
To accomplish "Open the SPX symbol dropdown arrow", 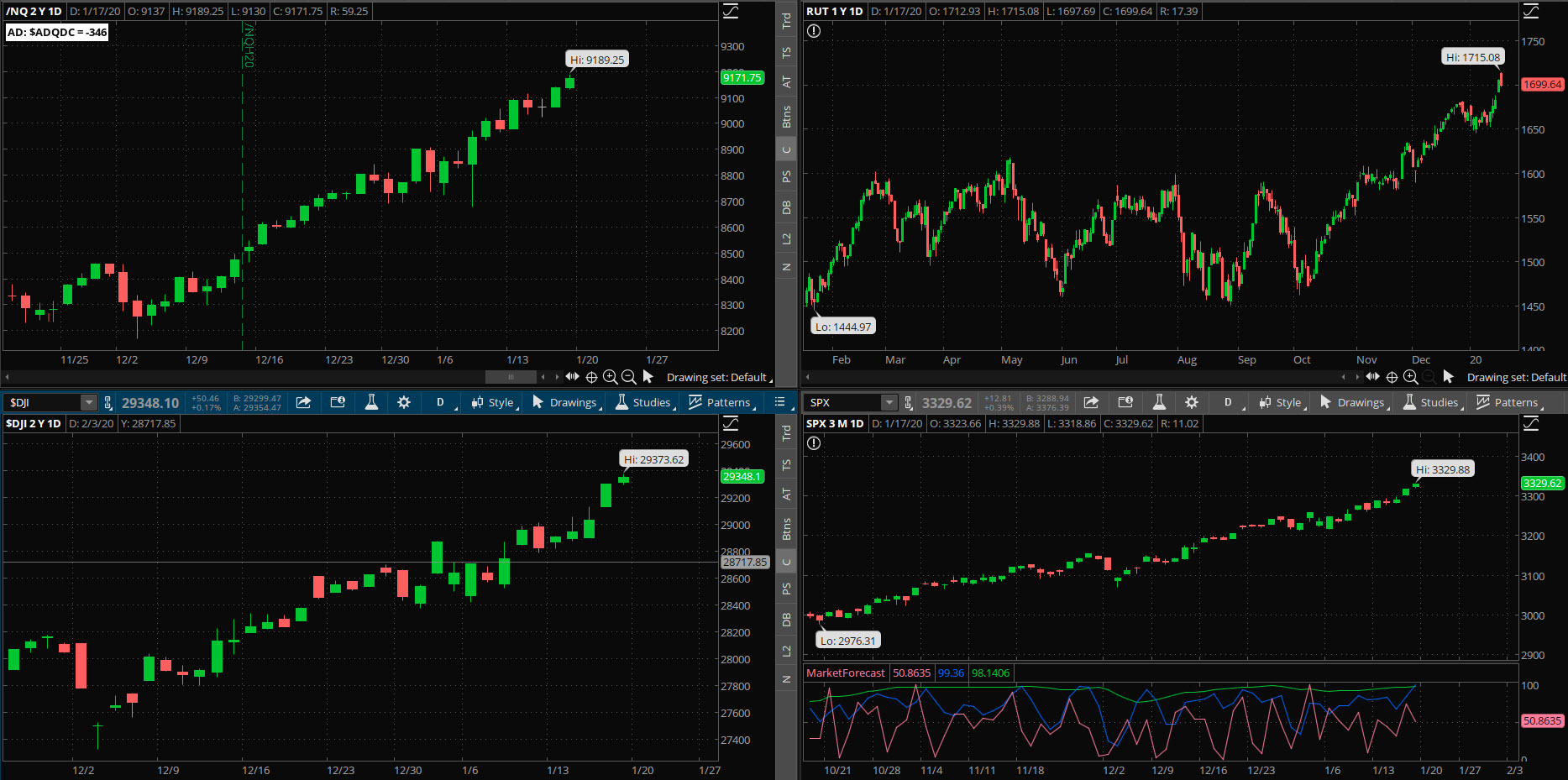I will 889,403.
